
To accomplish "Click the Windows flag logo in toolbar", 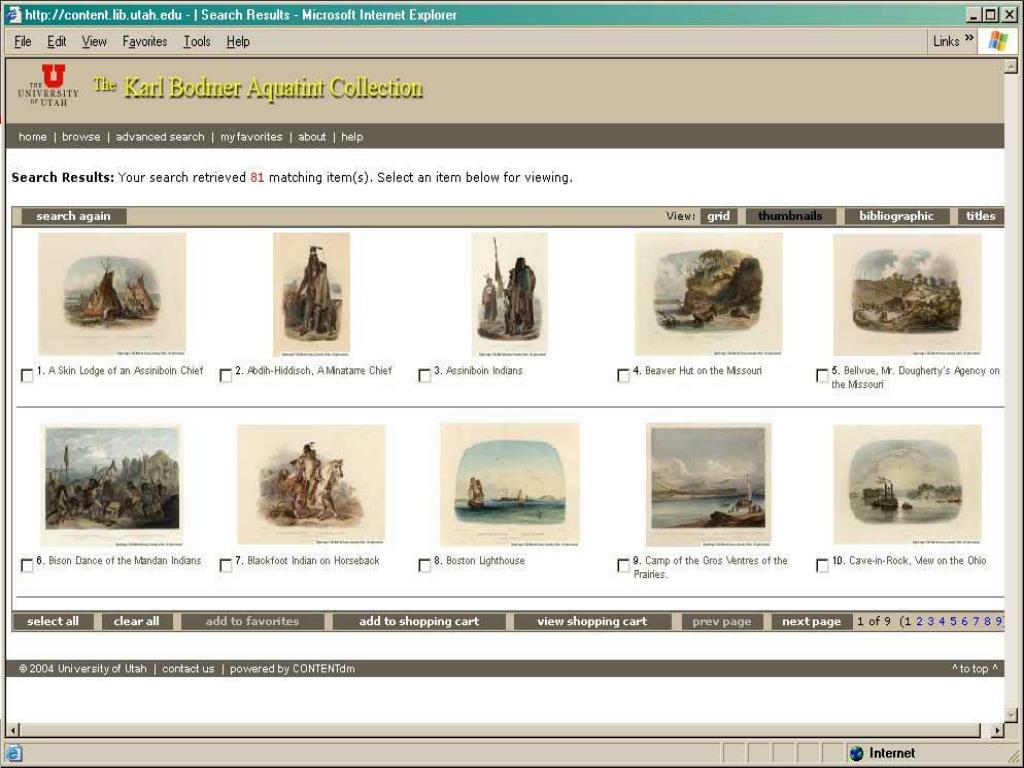I will (x=997, y=41).
